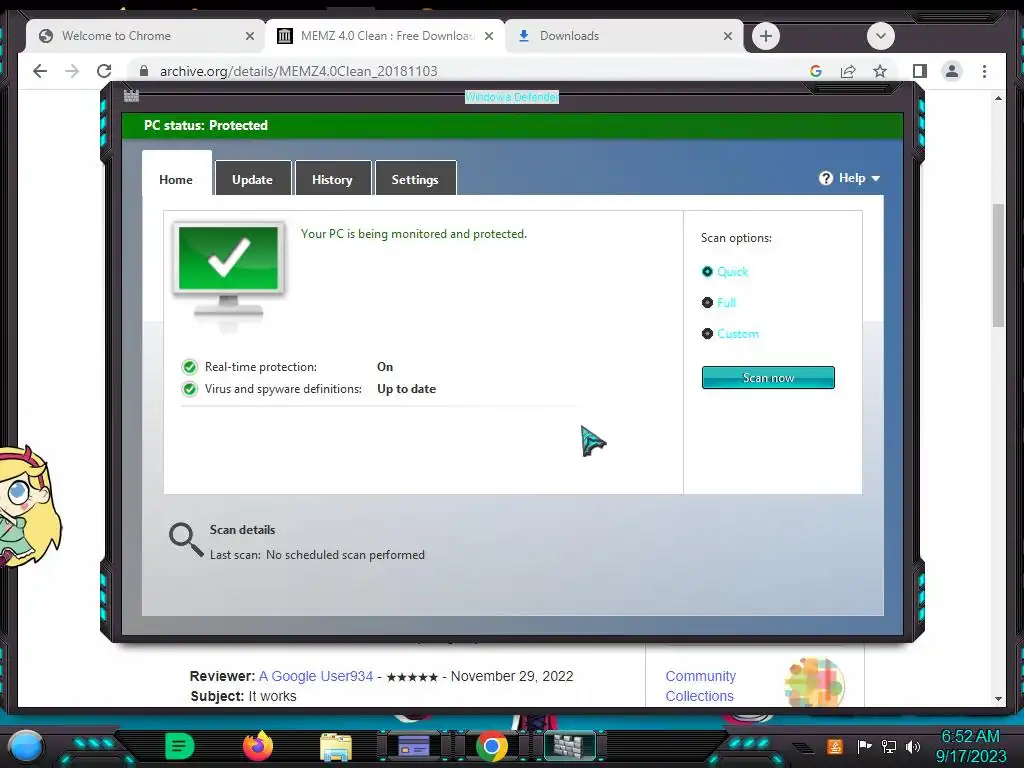
Task: Close the Downloads tab
Action: (x=728, y=36)
